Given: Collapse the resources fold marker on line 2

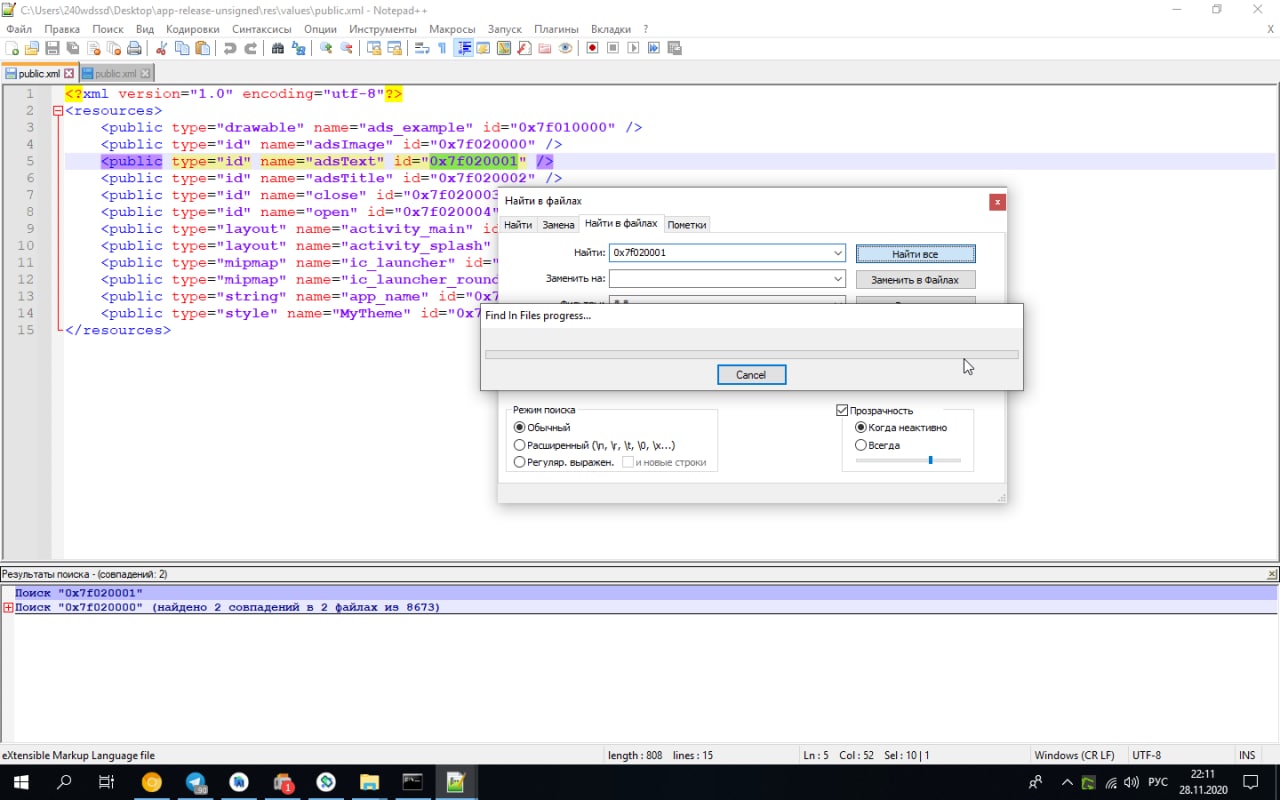Looking at the screenshot, I should point(58,111).
